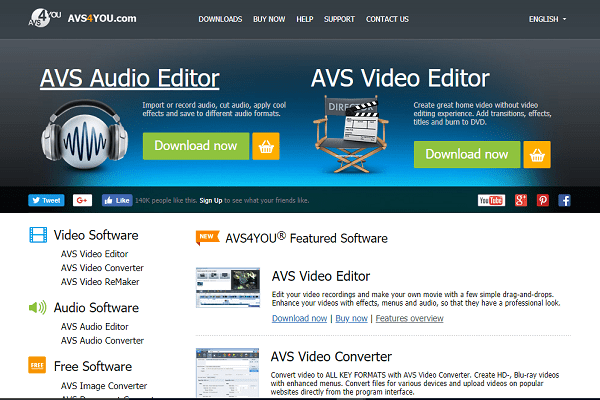Open the ENGLISH language dropdown
This screenshot has width=600, height=400.
coord(548,19)
